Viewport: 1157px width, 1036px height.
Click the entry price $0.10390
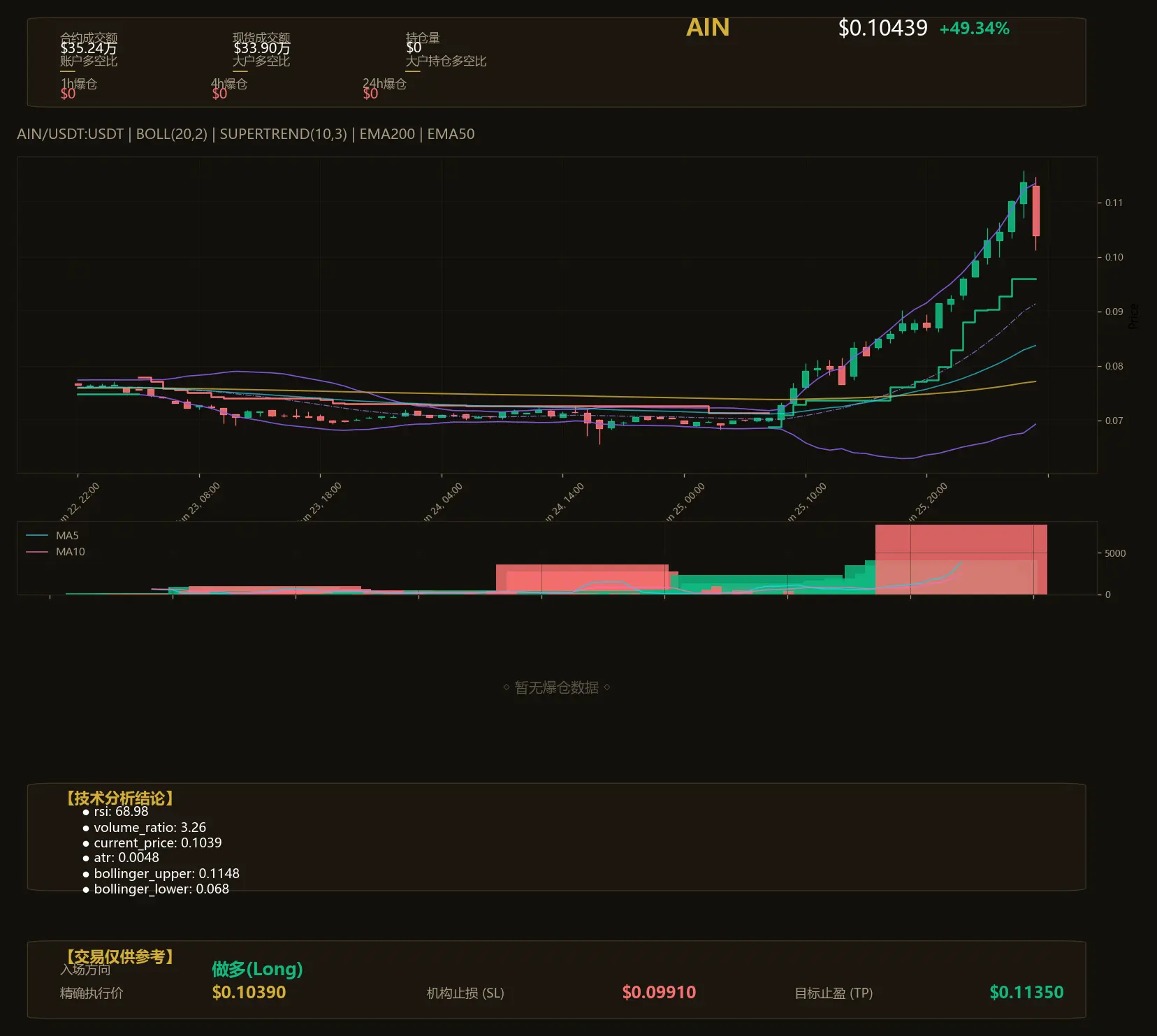tap(249, 992)
